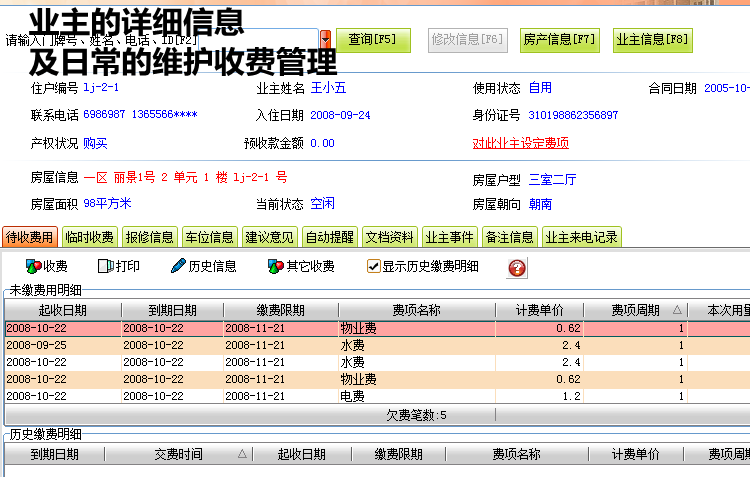Switch to the 临时收费 tab
This screenshot has height=477, width=750.
(x=89, y=237)
